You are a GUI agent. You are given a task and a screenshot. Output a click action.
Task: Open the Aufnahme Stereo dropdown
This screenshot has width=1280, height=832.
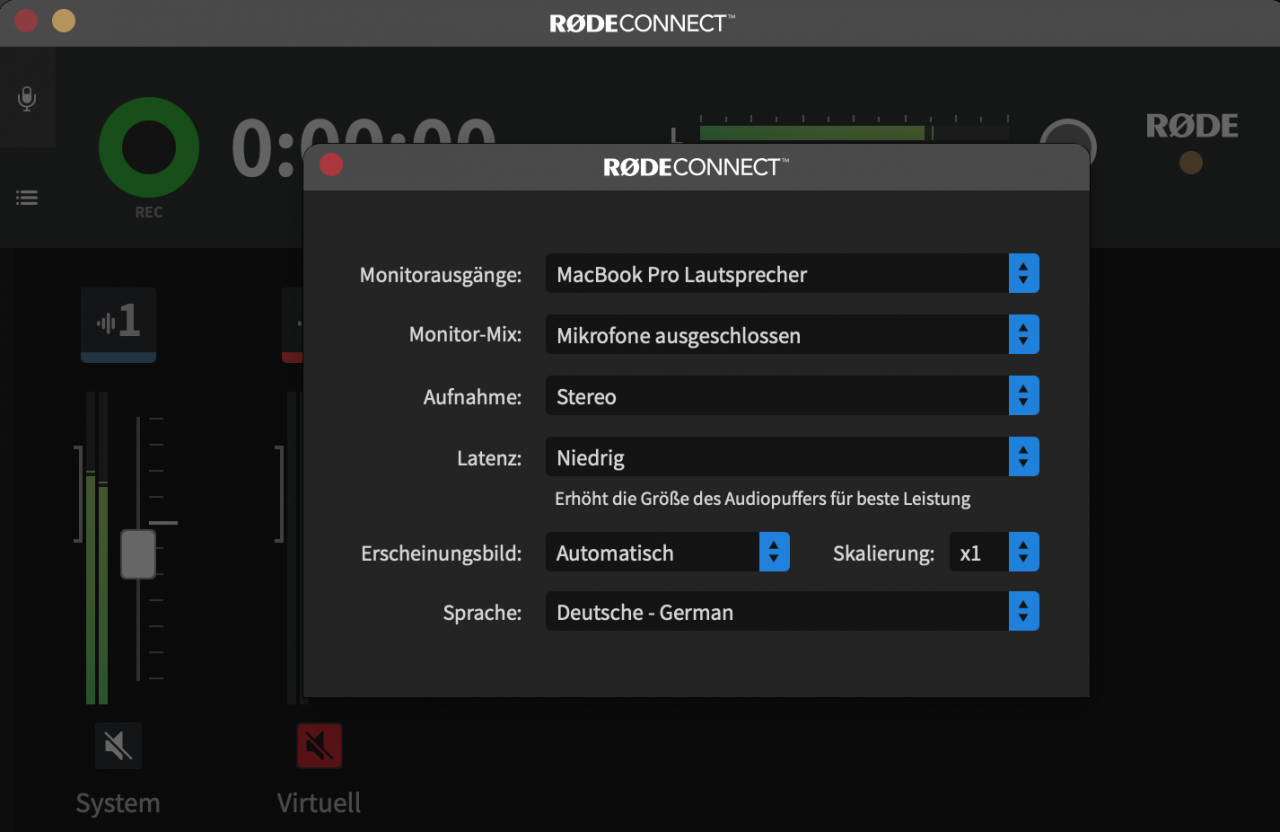point(792,396)
